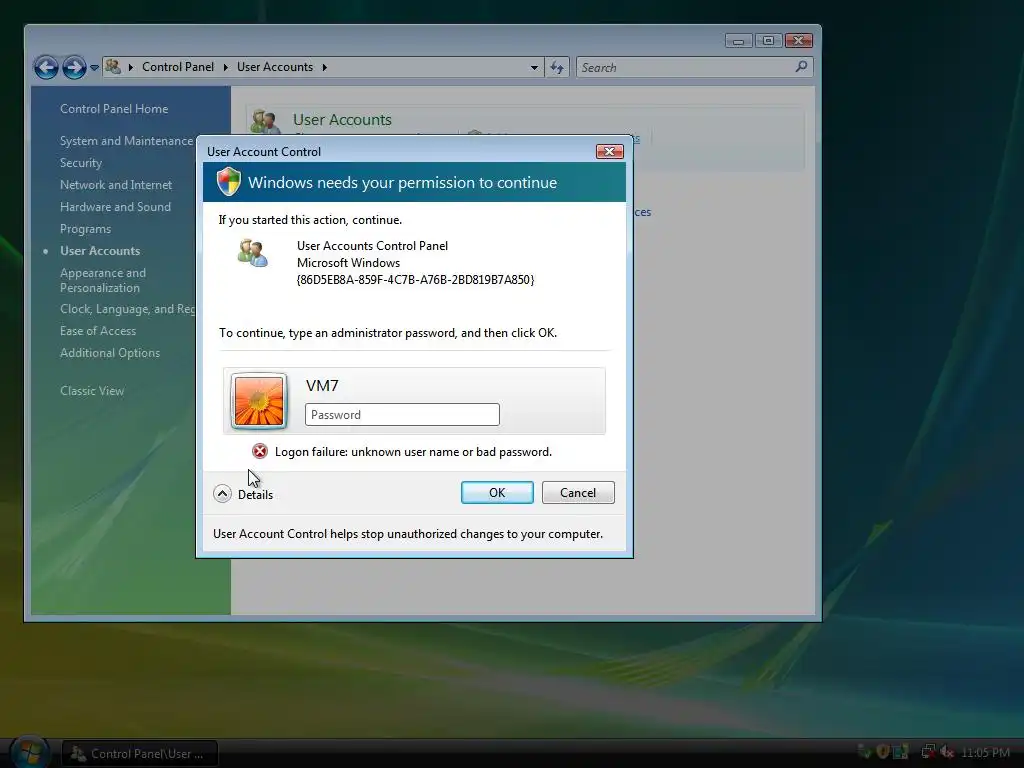Click the Details label in UAC dialog
Image resolution: width=1024 pixels, height=768 pixels.
point(255,494)
